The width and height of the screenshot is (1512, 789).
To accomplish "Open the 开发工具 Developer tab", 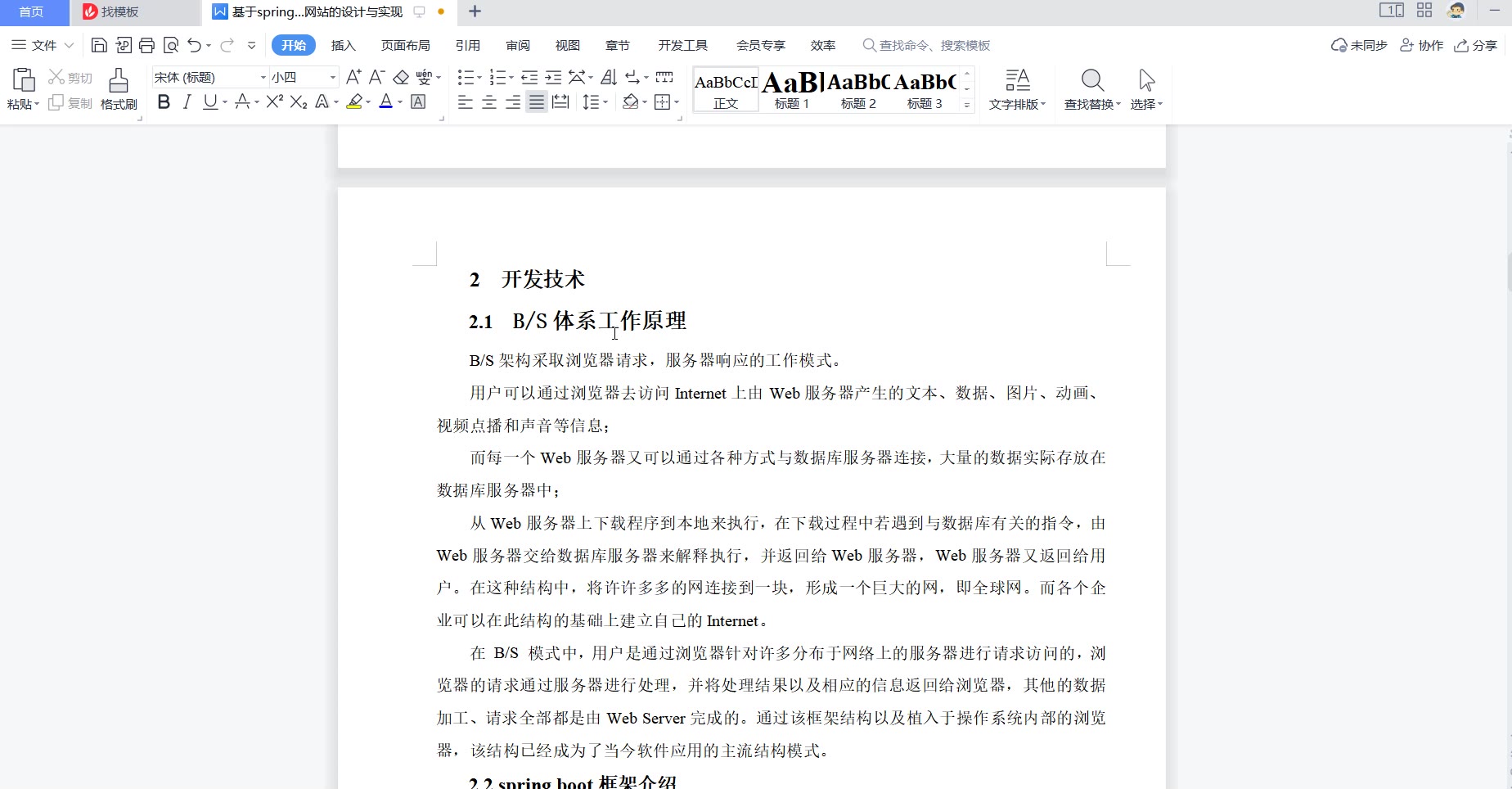I will pos(683,45).
